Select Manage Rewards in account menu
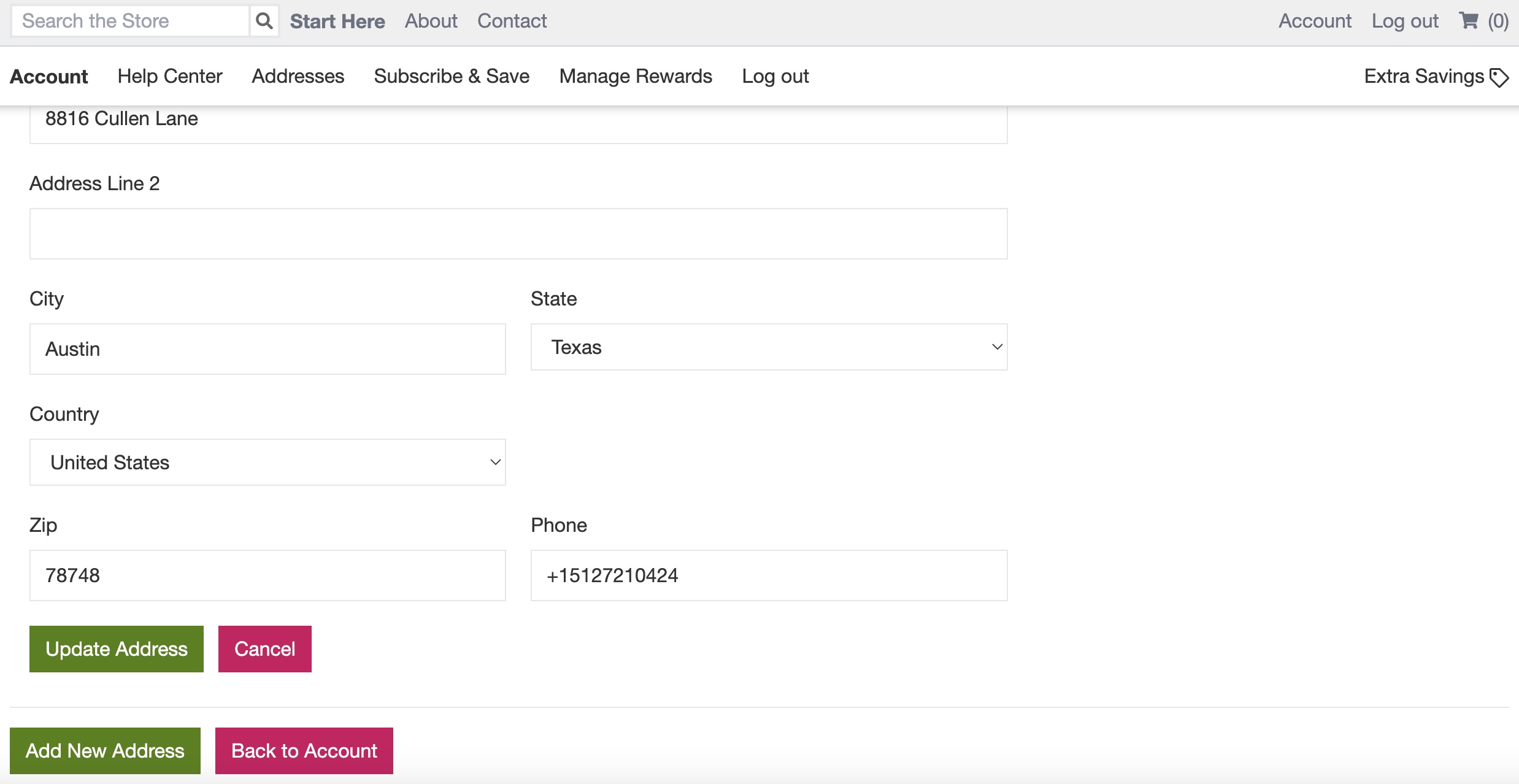This screenshot has width=1519, height=784. click(636, 76)
